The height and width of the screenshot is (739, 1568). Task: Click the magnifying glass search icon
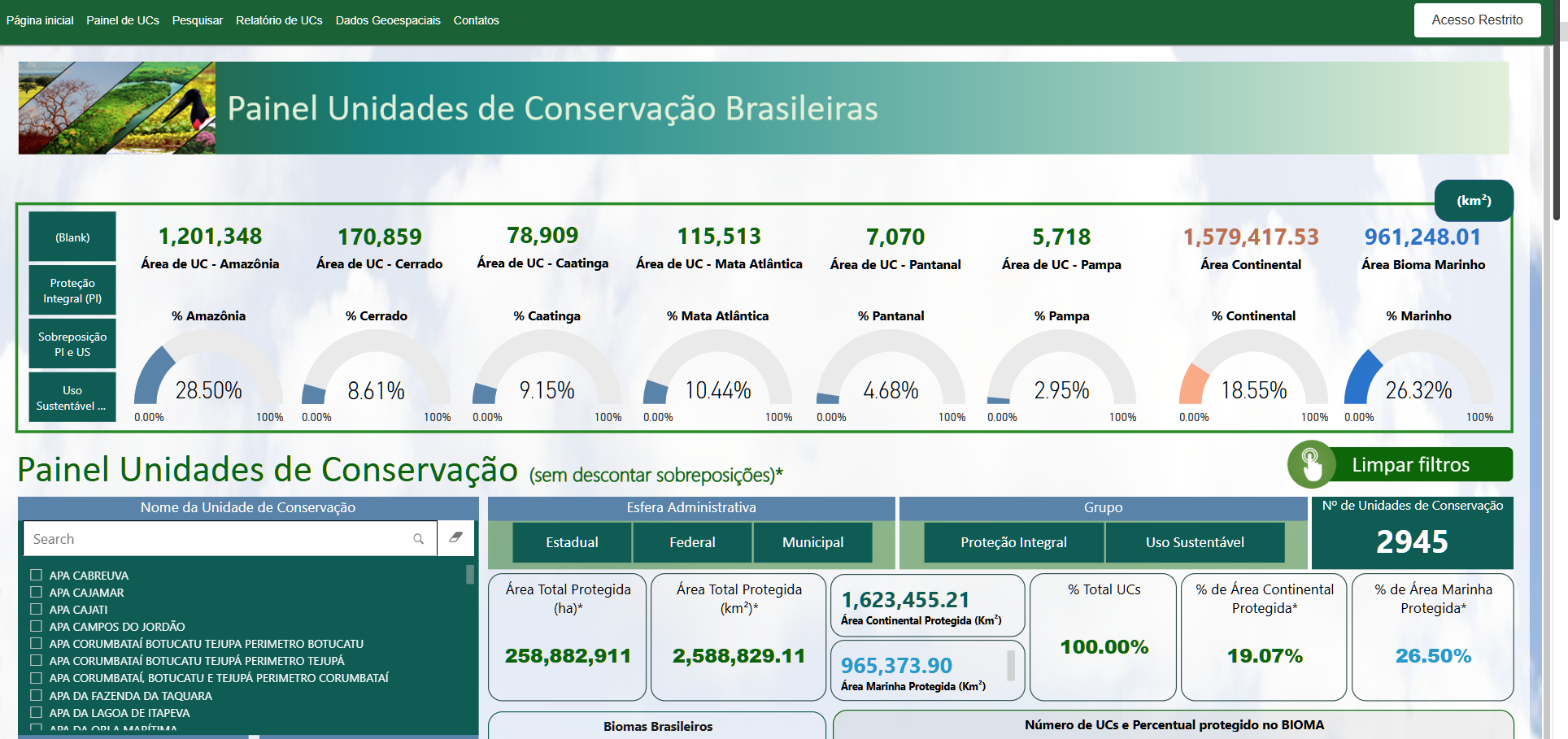(x=418, y=539)
